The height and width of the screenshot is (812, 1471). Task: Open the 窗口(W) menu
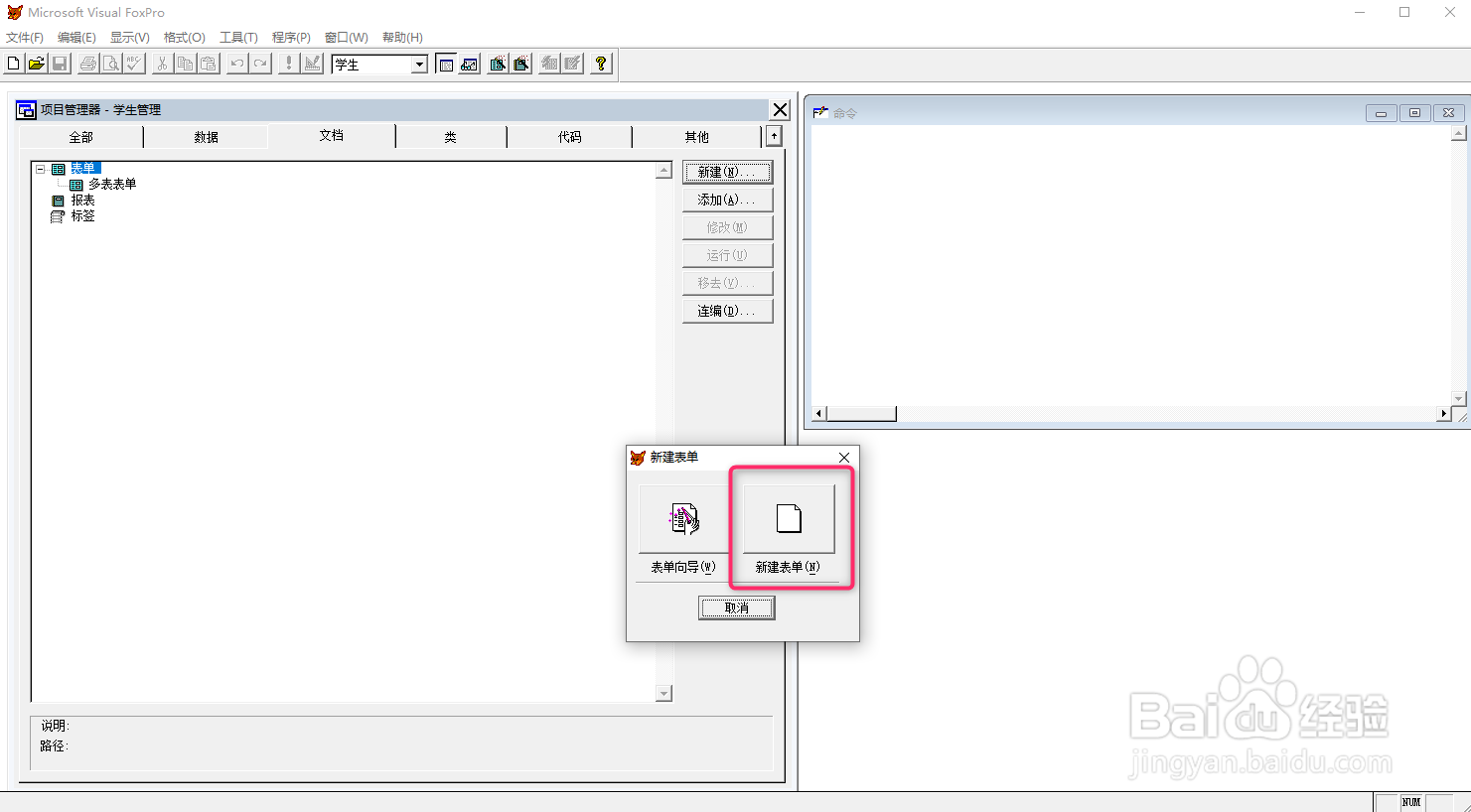(x=347, y=38)
